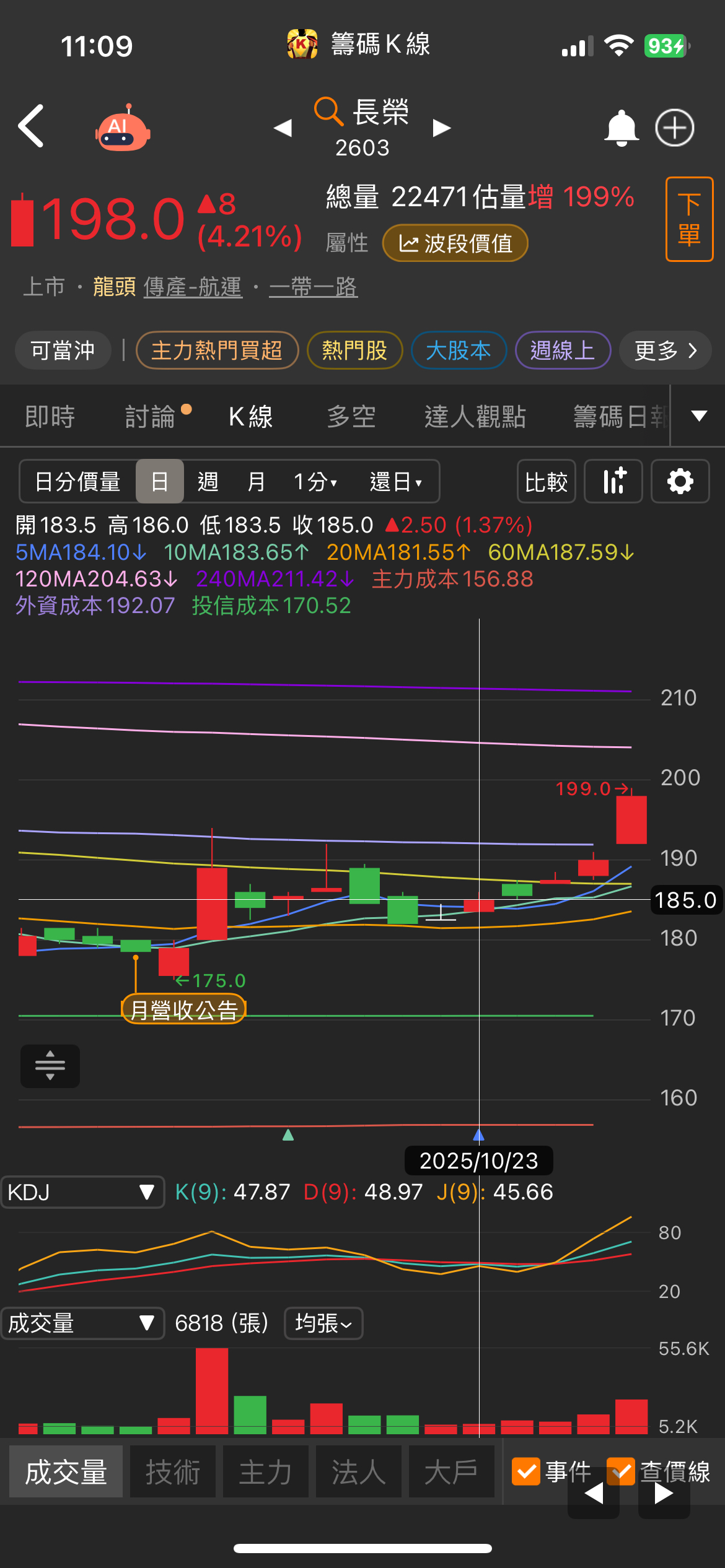
Task: Open the 技術 bottom tab
Action: coord(173,1471)
